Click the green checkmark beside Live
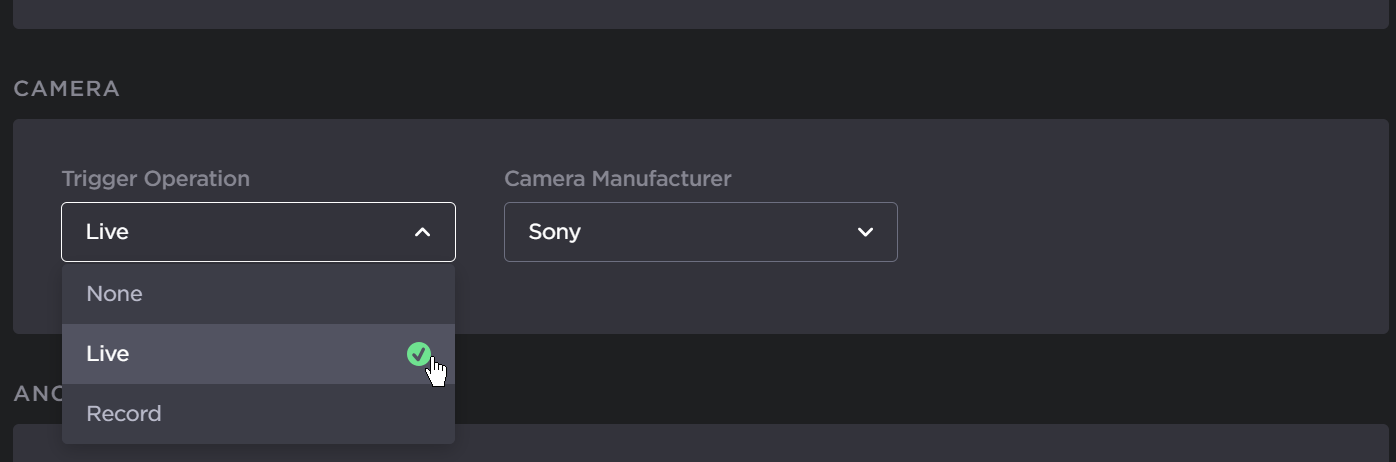 tap(419, 354)
